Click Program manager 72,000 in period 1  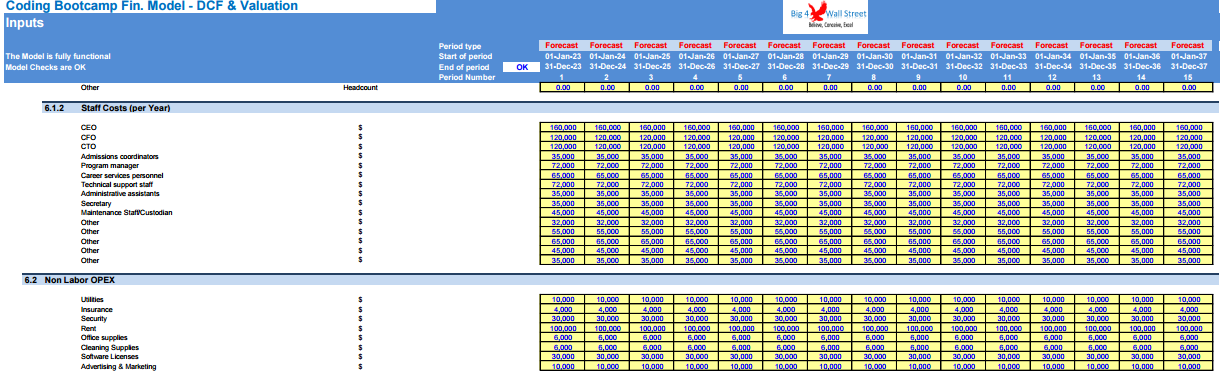562,166
